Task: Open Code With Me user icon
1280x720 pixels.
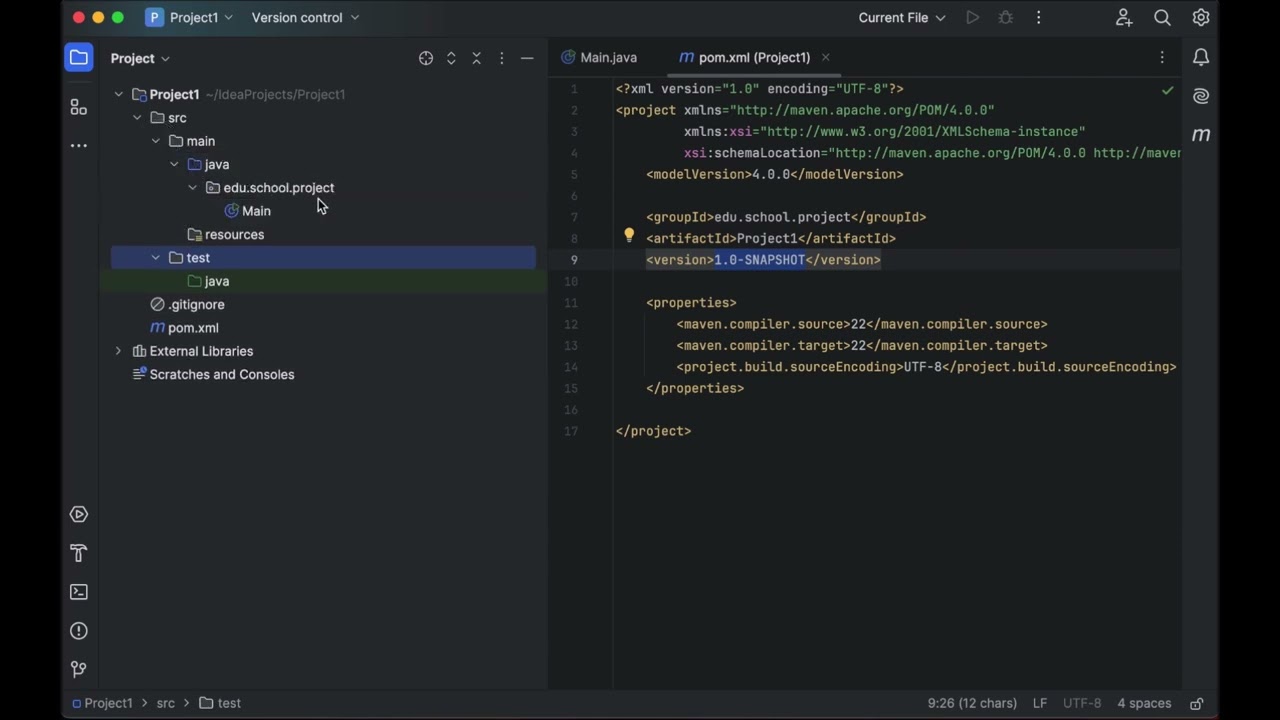Action: (1124, 17)
